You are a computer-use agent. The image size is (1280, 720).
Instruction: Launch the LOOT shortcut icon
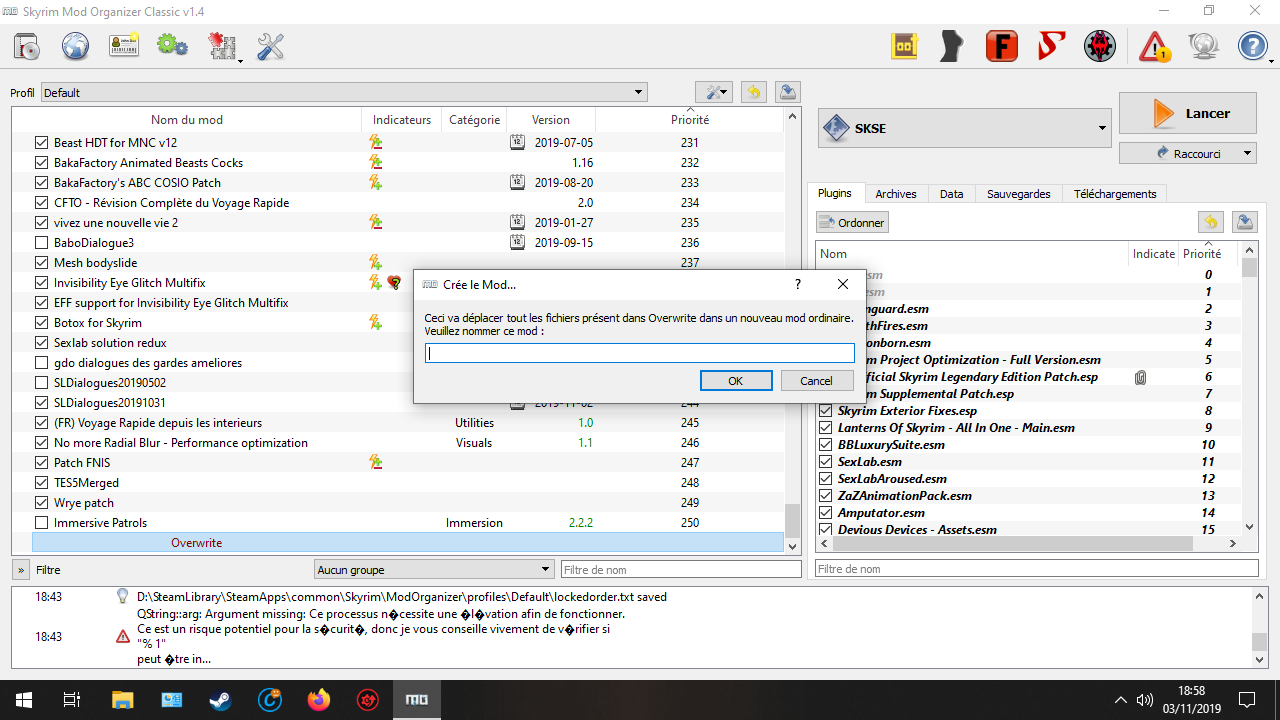[905, 46]
